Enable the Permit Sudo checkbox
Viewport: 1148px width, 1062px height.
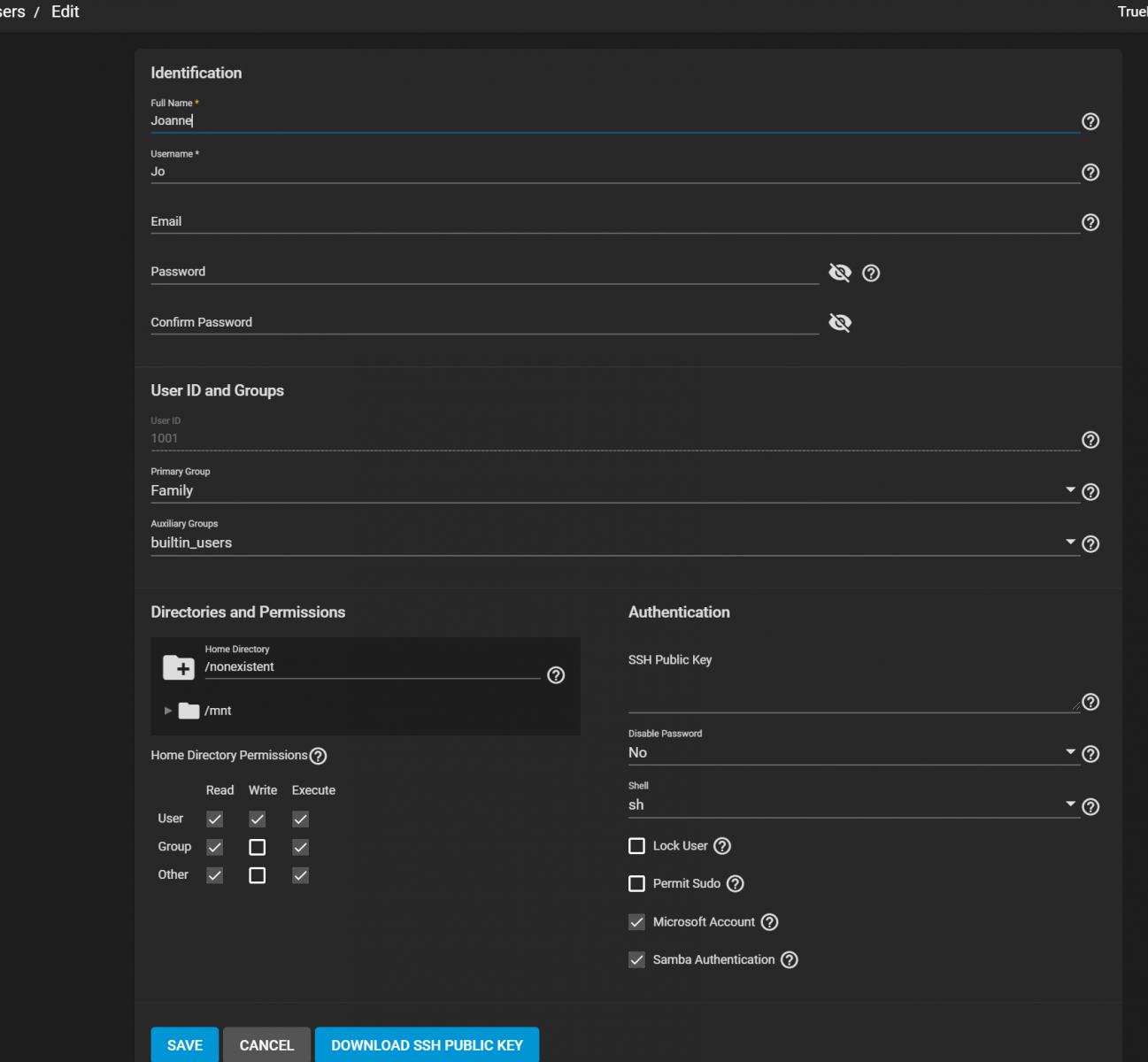coord(636,883)
